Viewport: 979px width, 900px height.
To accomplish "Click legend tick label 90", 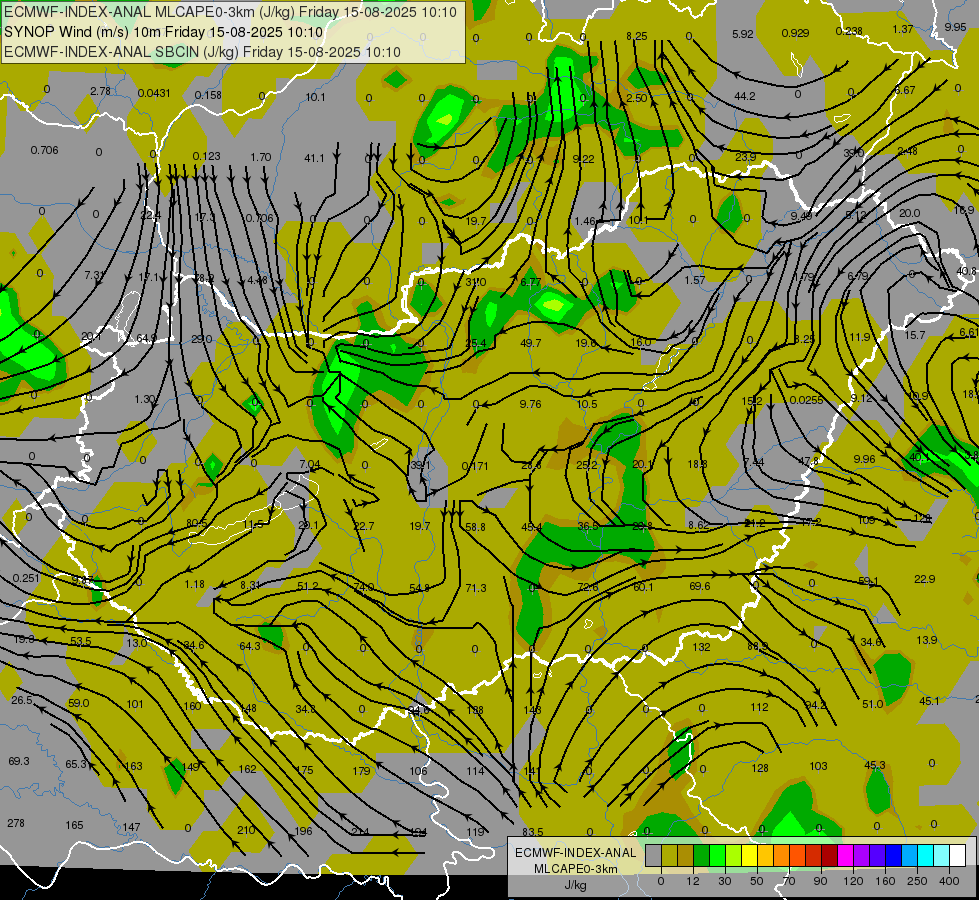I will pos(820,881).
